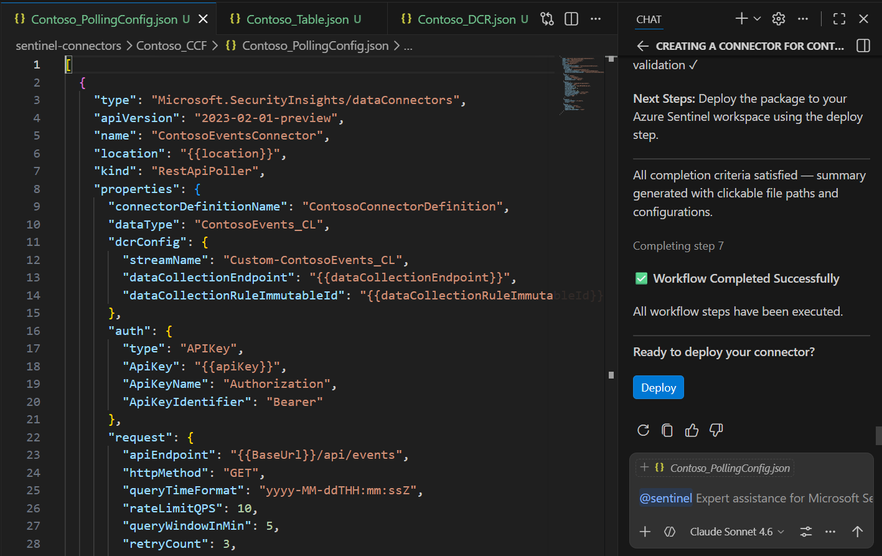The height and width of the screenshot is (556, 882).
Task: Mark the response unhelpful with thumbs down
Action: pyautogui.click(x=716, y=431)
